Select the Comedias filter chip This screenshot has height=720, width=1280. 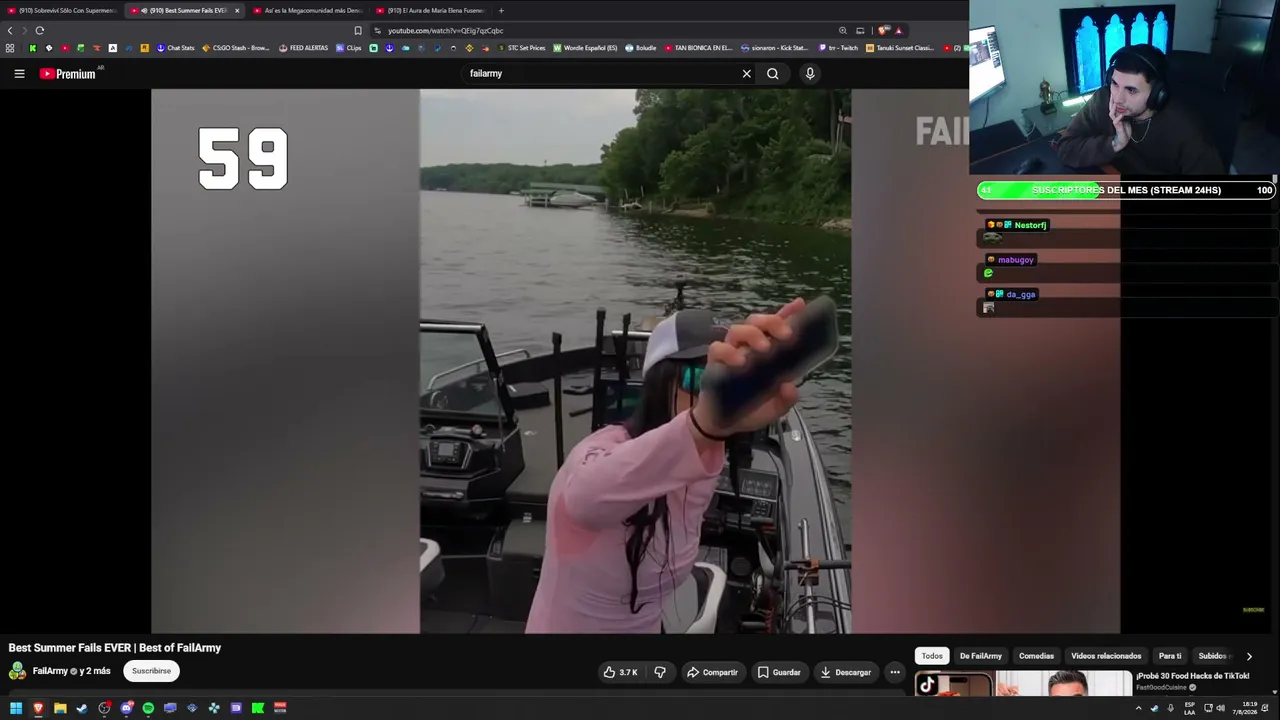click(1036, 656)
